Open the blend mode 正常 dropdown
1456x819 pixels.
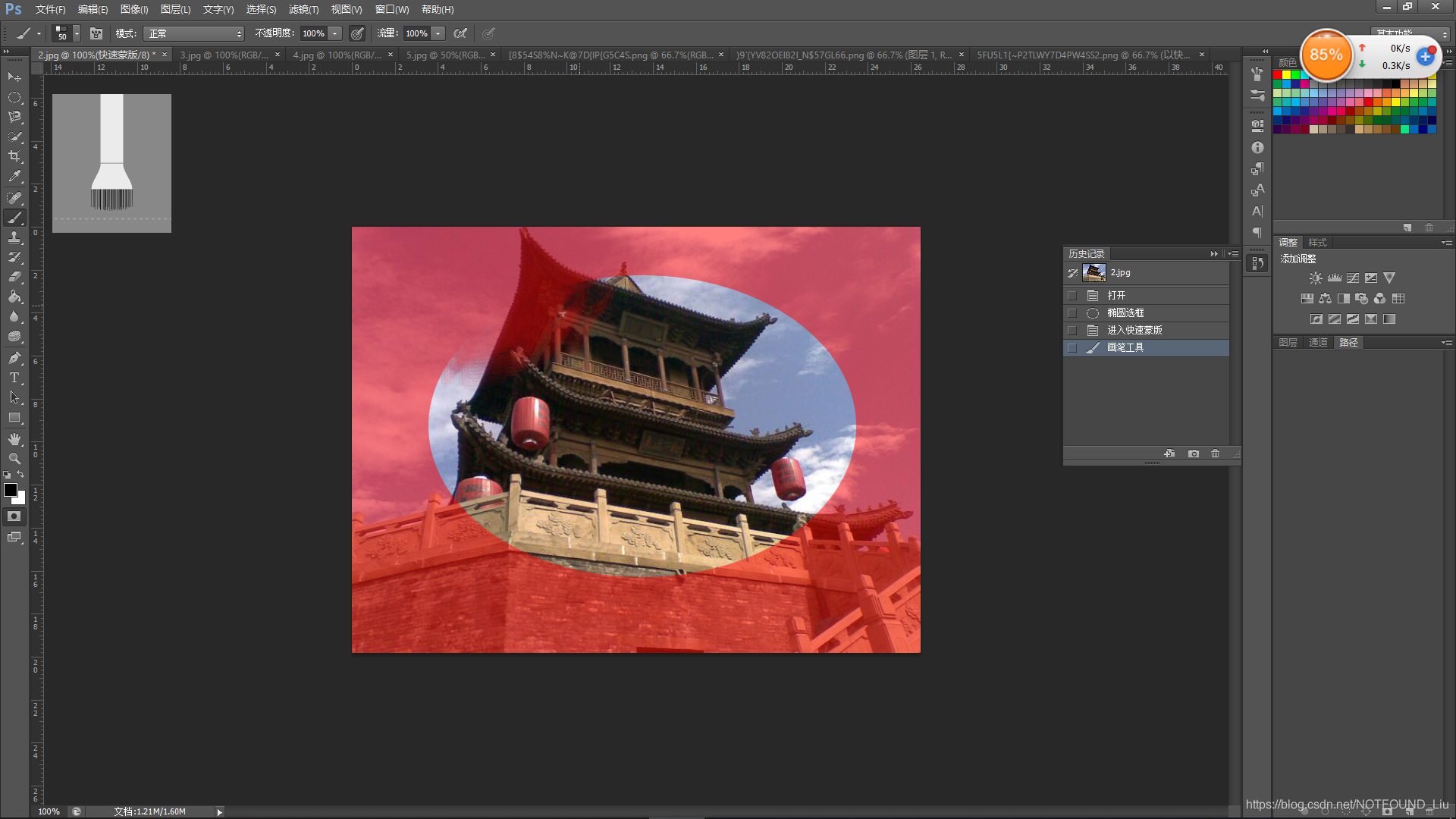point(194,33)
